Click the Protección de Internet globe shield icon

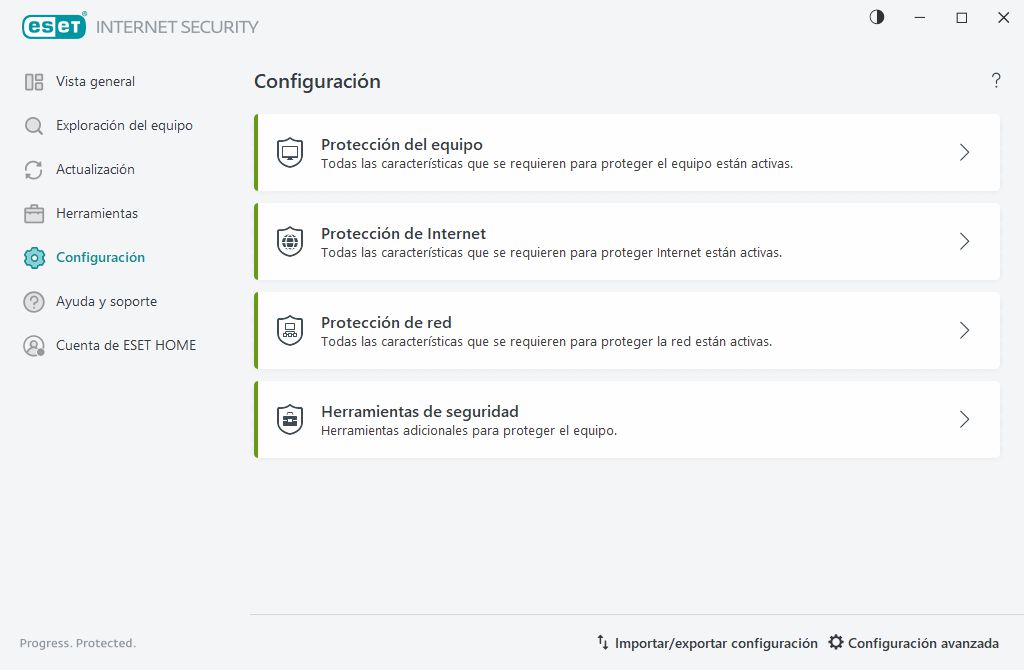(x=290, y=240)
